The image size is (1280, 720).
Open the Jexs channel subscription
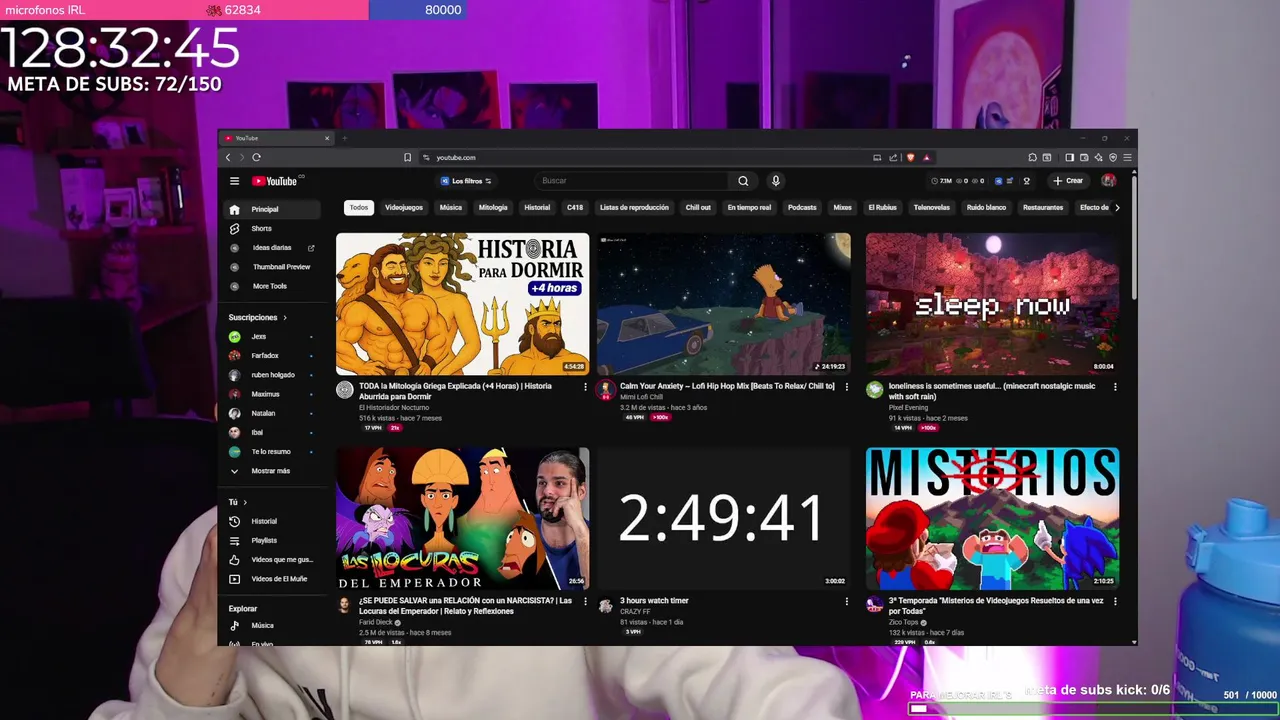273,336
